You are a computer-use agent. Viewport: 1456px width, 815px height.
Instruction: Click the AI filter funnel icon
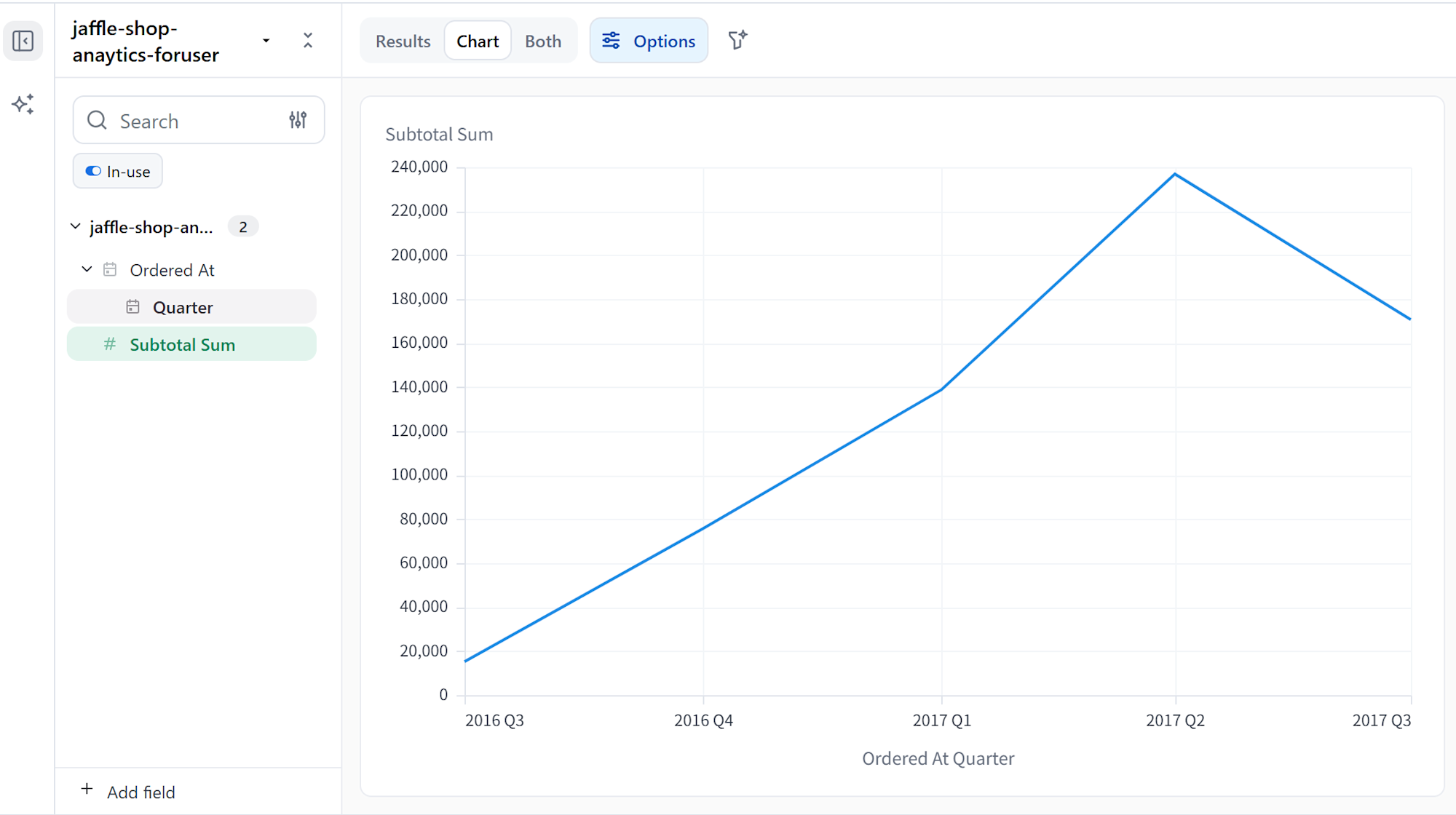pos(737,40)
